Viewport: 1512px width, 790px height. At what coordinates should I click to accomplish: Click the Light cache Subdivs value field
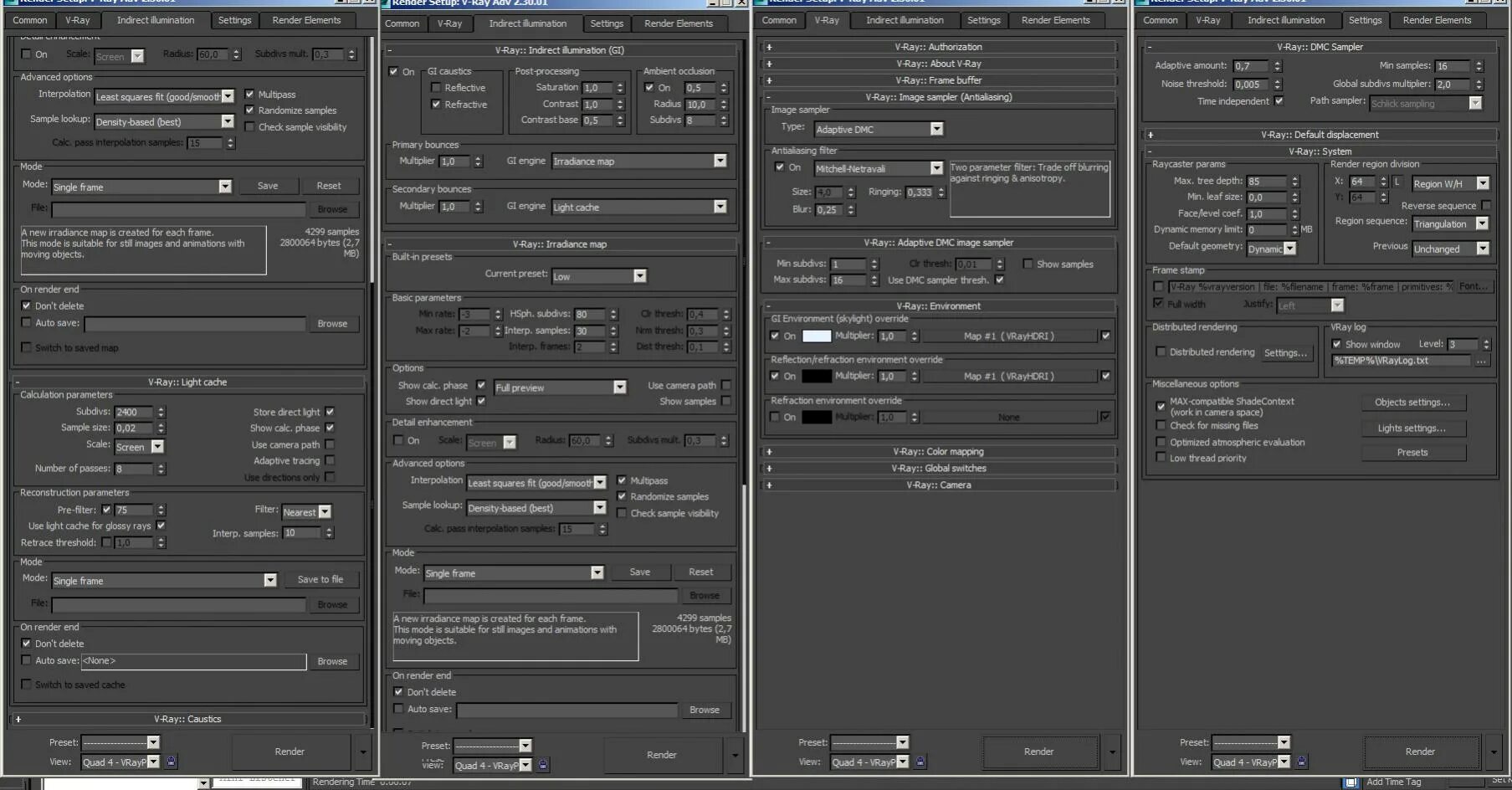point(136,412)
